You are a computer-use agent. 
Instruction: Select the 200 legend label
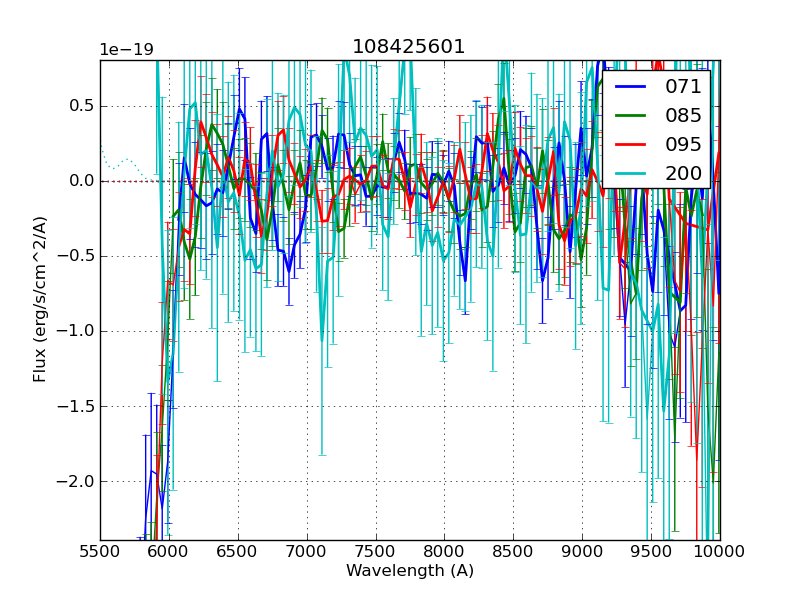(x=683, y=173)
